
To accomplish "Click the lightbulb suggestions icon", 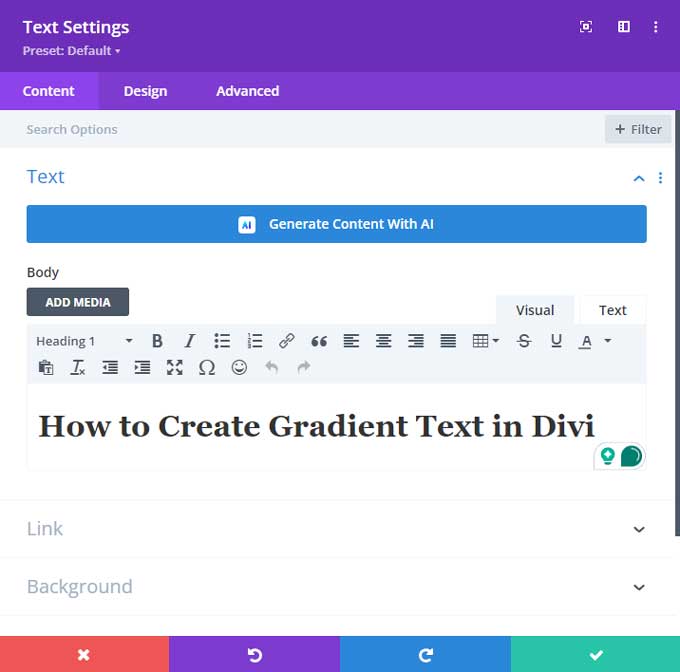I will 608,456.
